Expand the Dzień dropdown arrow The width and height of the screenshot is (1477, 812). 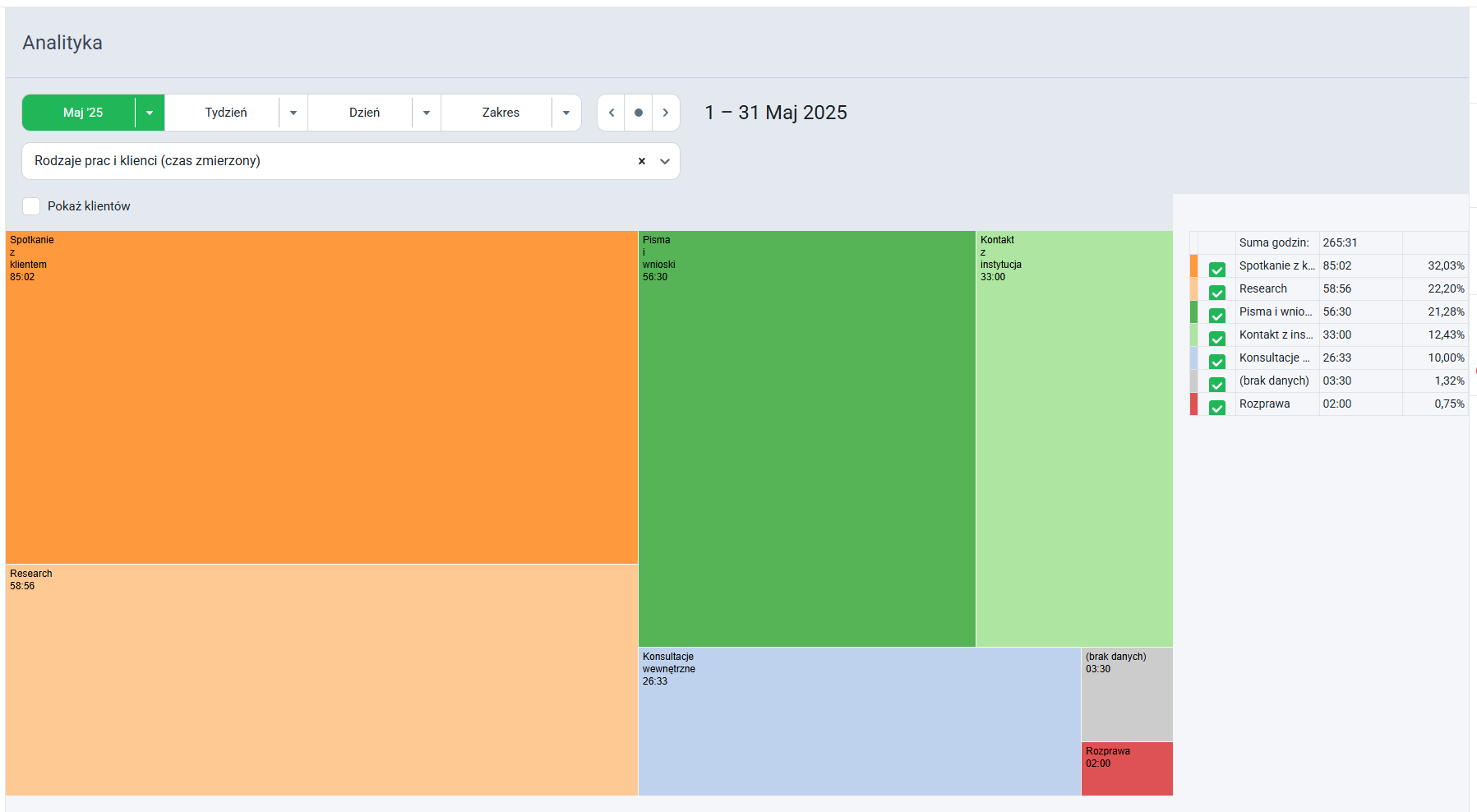427,113
